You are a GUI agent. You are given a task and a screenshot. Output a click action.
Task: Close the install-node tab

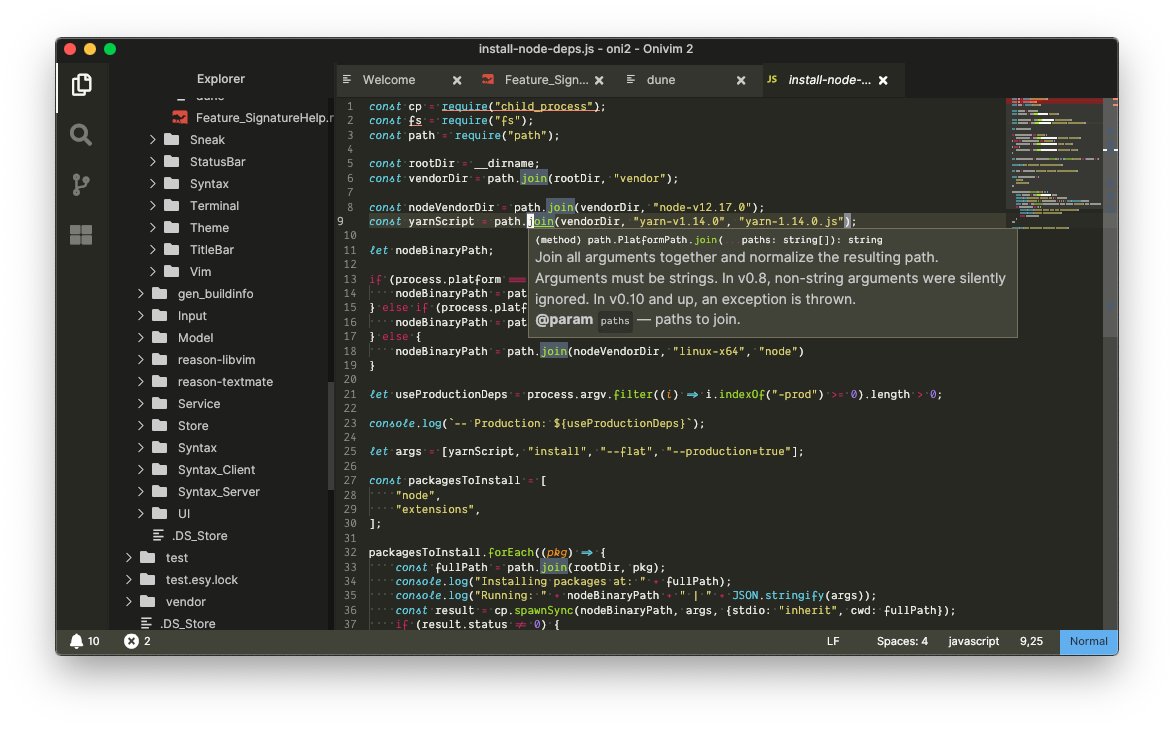coord(883,80)
